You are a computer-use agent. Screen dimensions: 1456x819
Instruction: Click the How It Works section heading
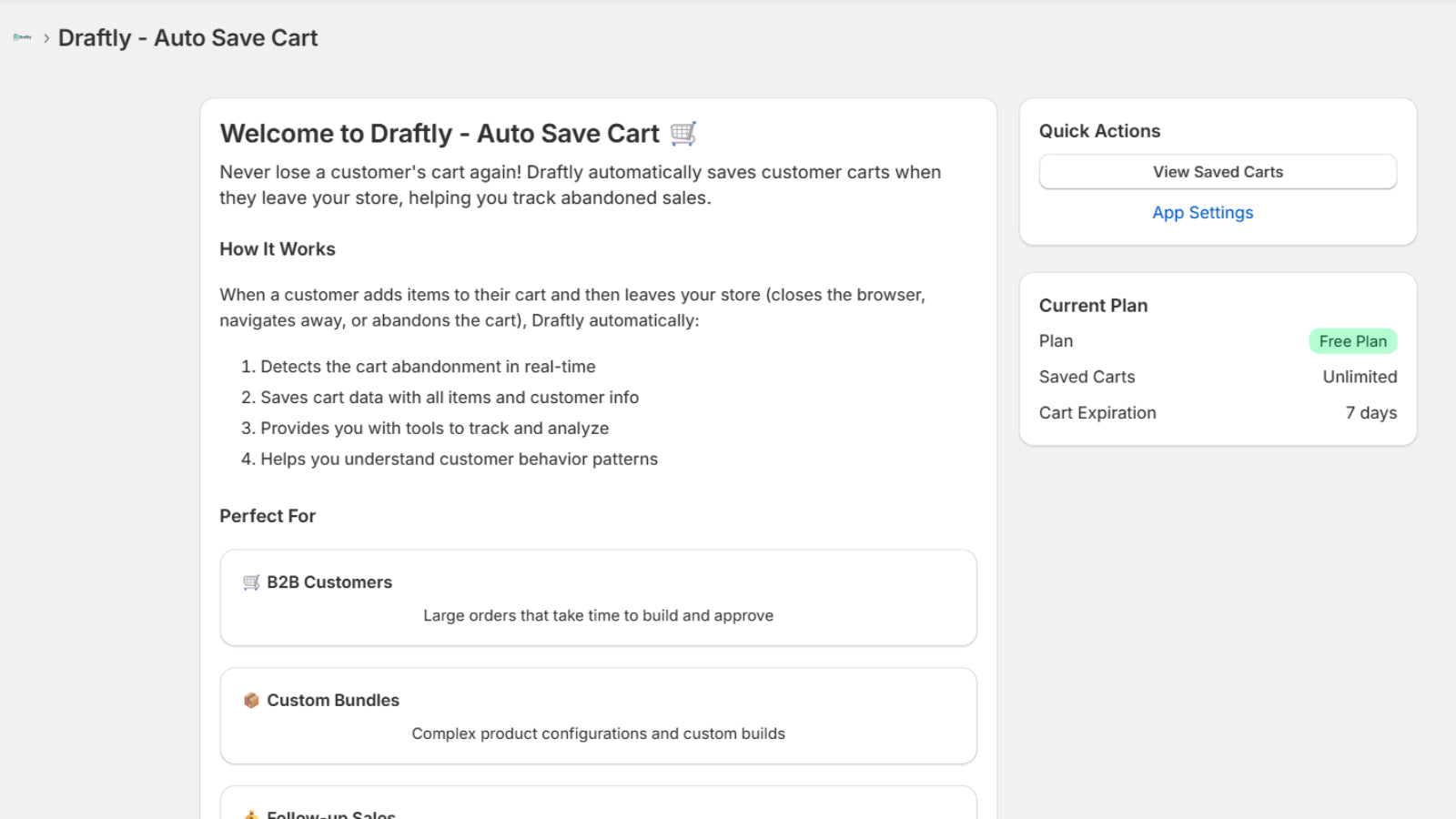[x=277, y=248]
